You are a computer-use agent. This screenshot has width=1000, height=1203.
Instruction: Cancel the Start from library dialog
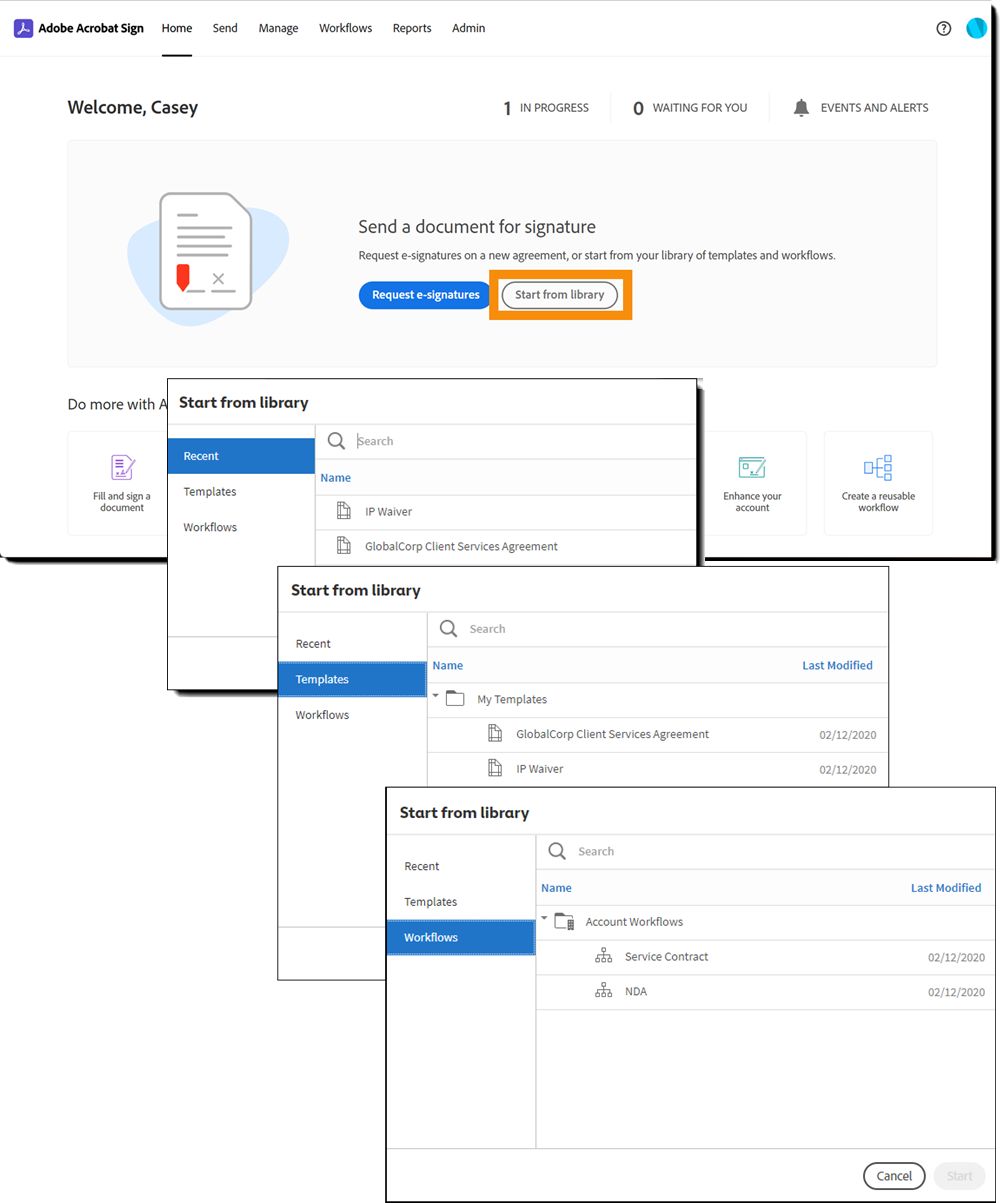pyautogui.click(x=894, y=1176)
